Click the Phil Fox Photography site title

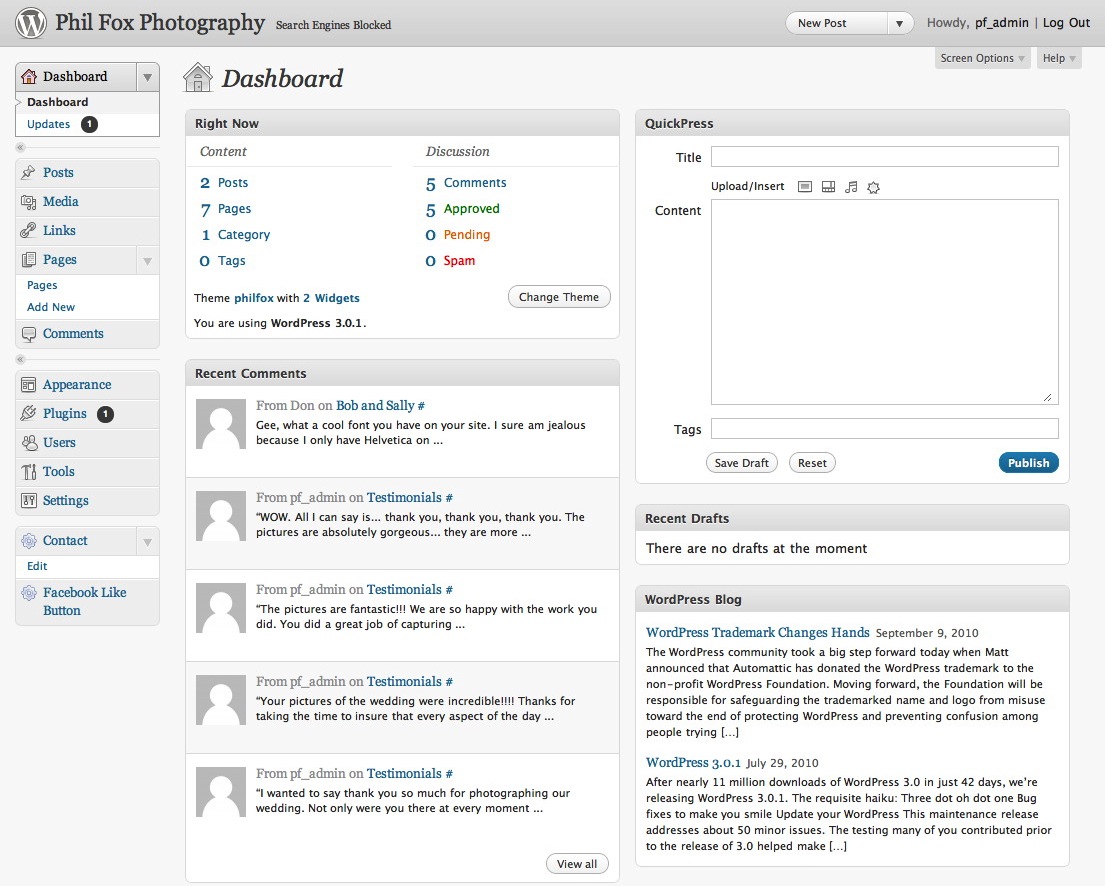tap(160, 23)
